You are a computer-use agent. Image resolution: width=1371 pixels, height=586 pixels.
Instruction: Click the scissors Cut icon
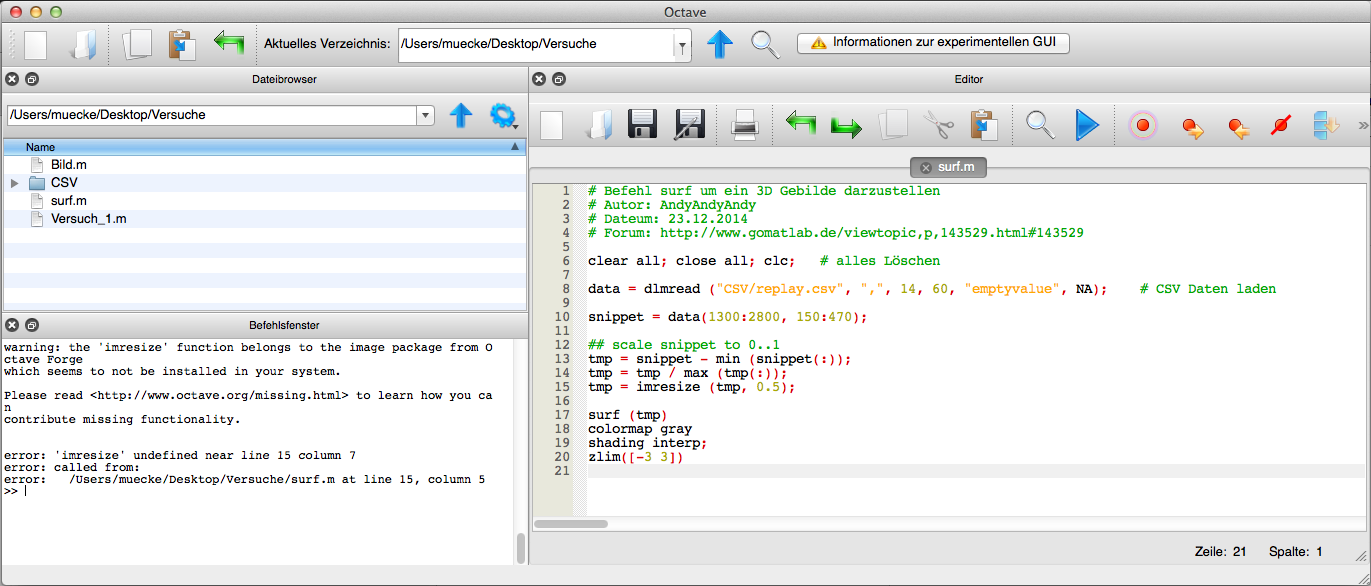click(938, 125)
